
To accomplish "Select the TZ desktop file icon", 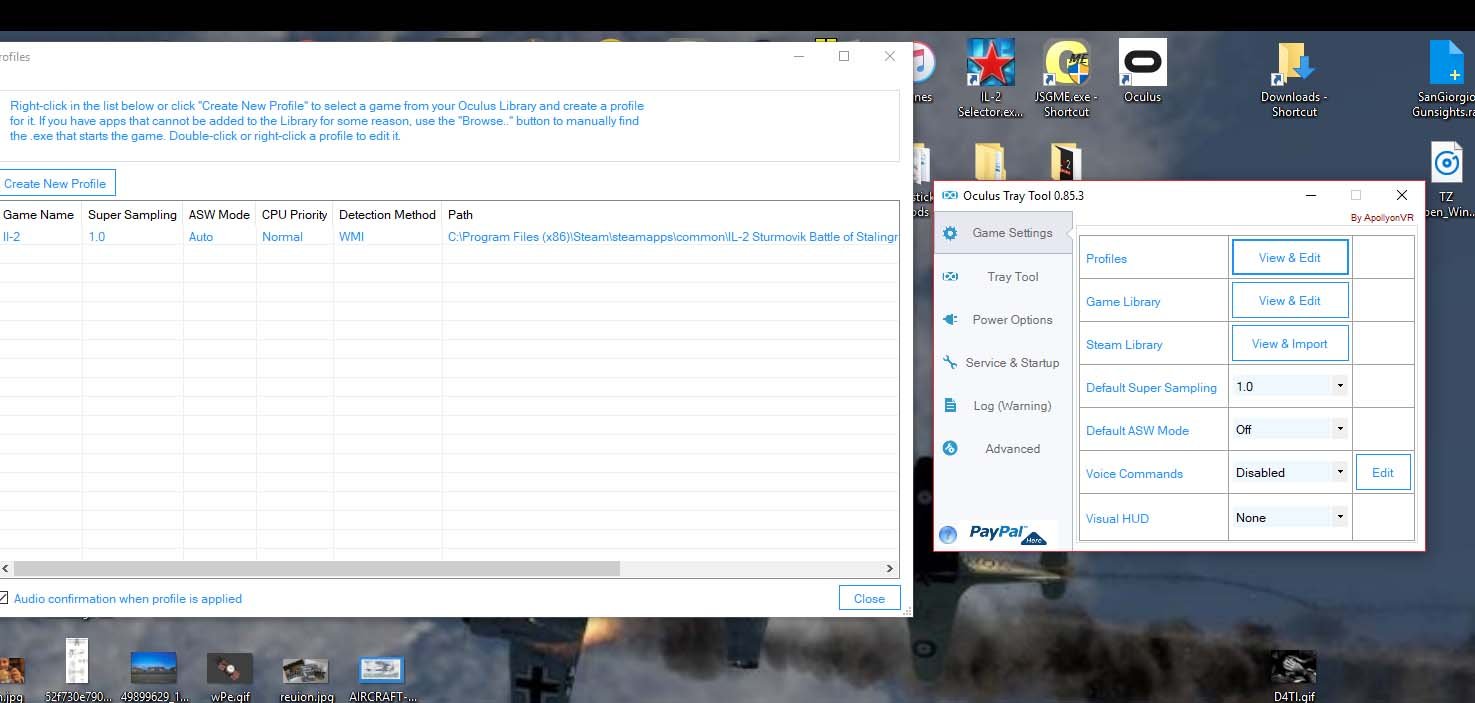I will pyautogui.click(x=1446, y=181).
